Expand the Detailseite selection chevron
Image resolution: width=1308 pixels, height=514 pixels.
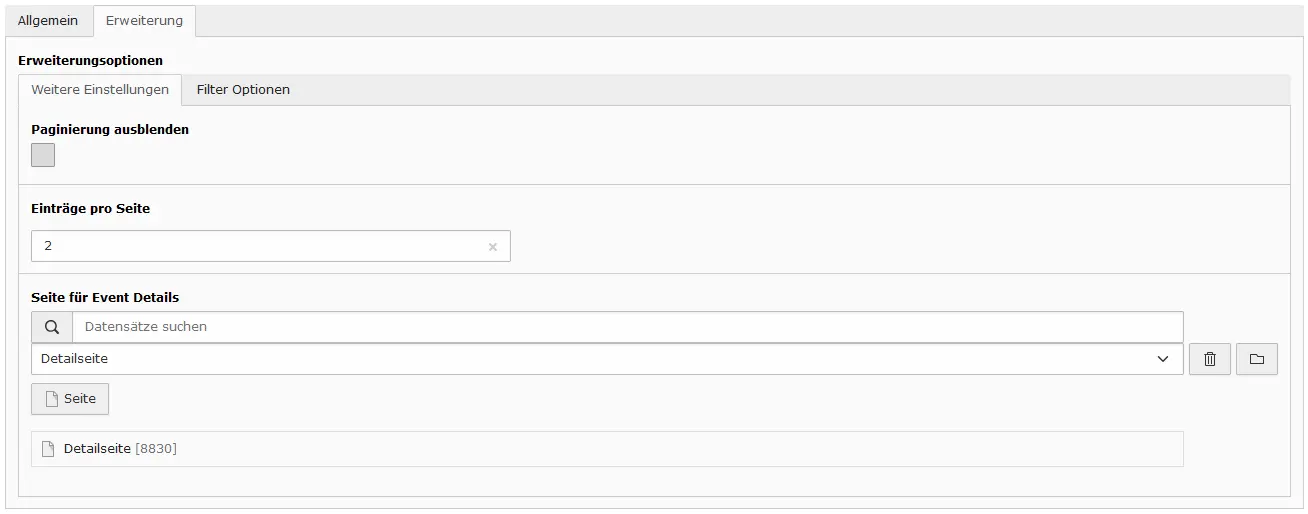pyautogui.click(x=1163, y=359)
